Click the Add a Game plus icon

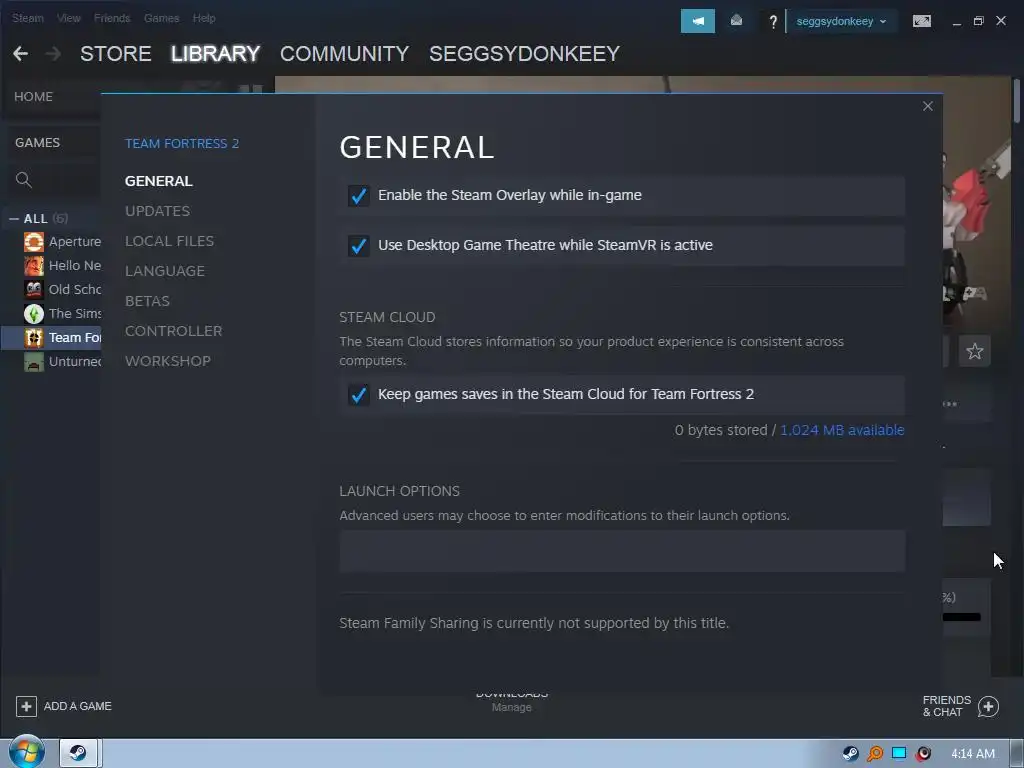click(x=26, y=706)
